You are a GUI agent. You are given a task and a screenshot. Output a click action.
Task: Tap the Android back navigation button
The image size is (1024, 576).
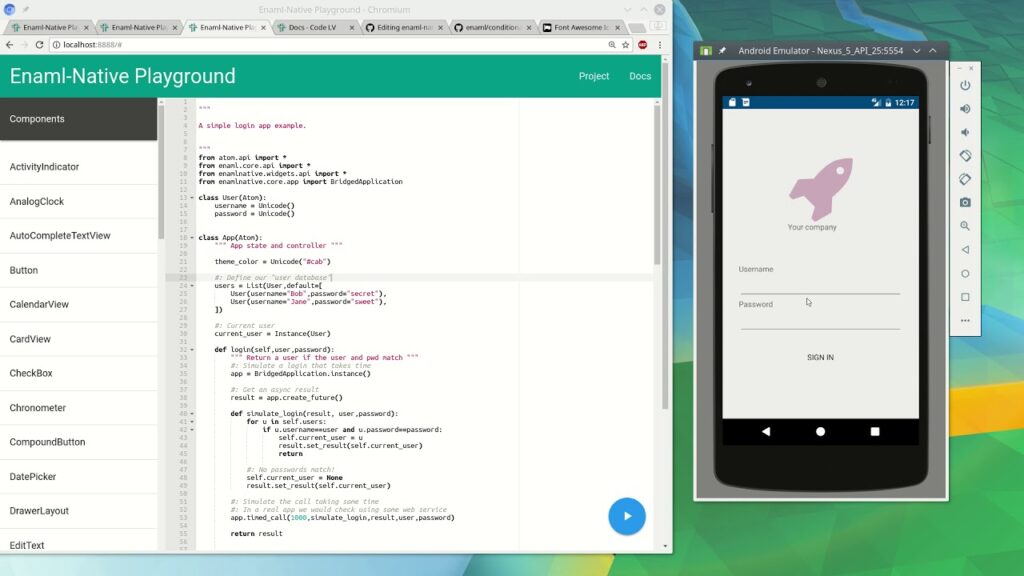pos(765,431)
